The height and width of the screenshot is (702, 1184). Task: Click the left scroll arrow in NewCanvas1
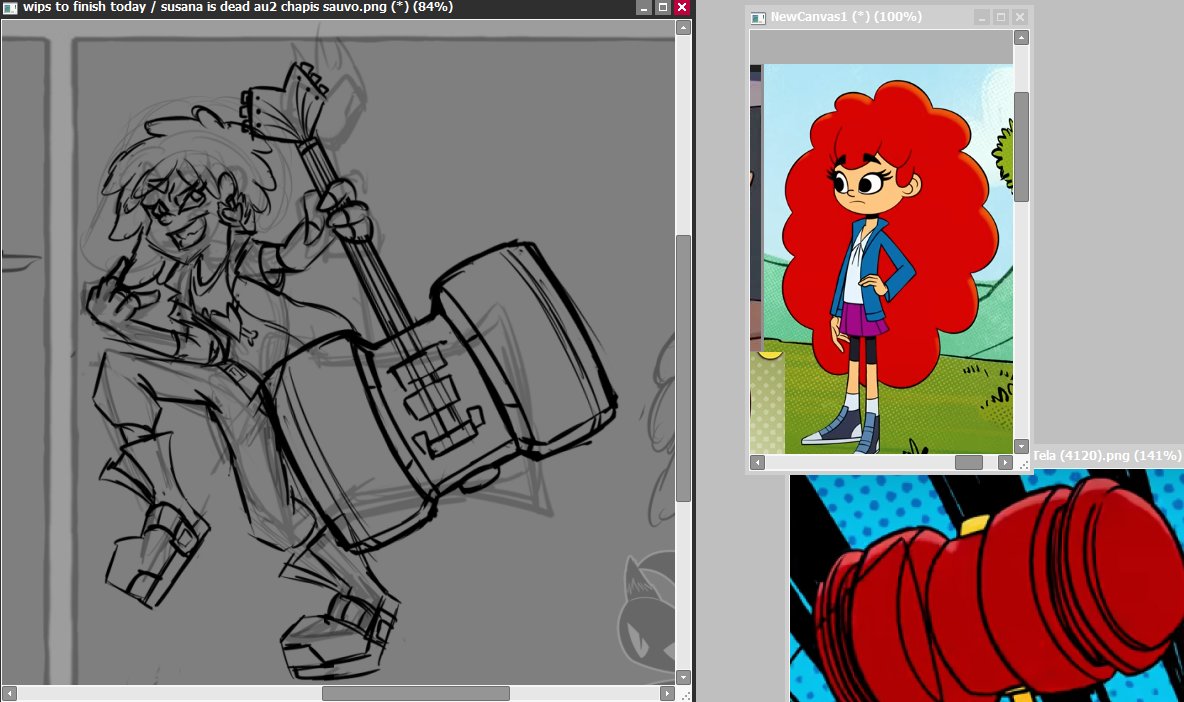757,462
